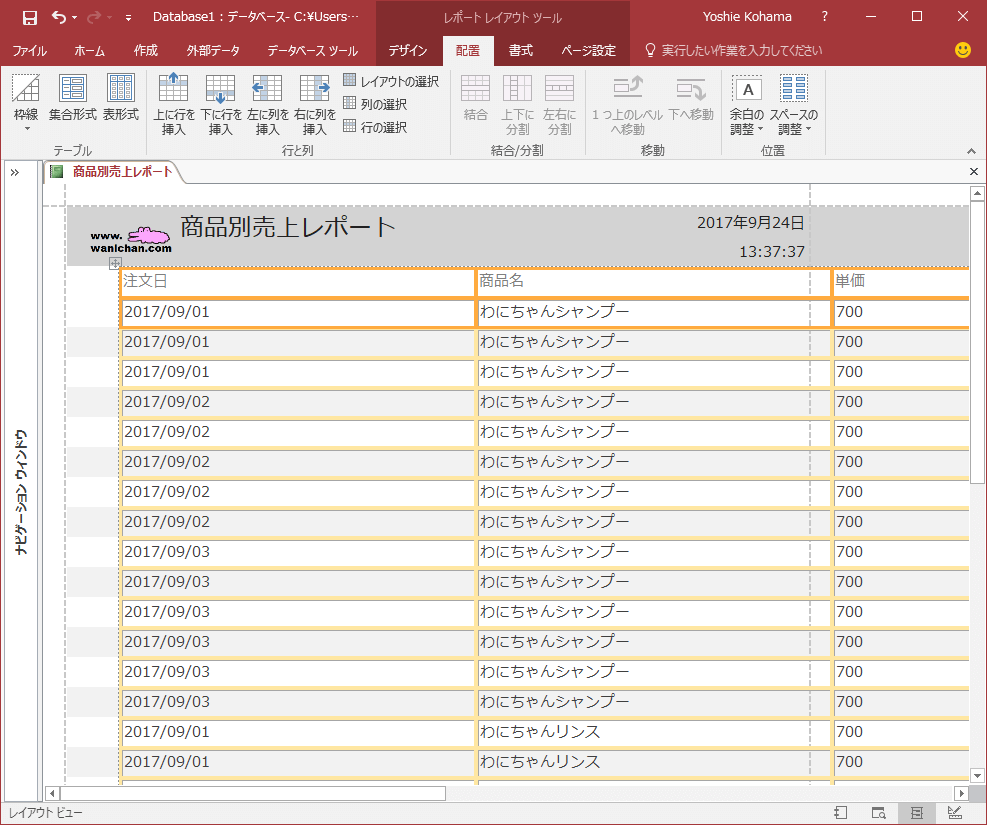Click 左に列を挿入 insert column left
Screen dimensions: 987x825
pyautogui.click(x=268, y=104)
